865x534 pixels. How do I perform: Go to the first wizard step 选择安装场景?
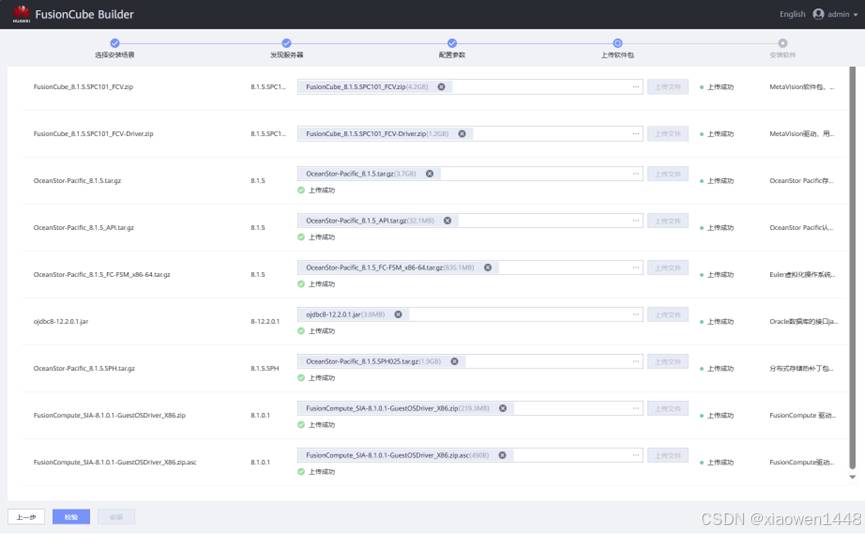pos(115,43)
